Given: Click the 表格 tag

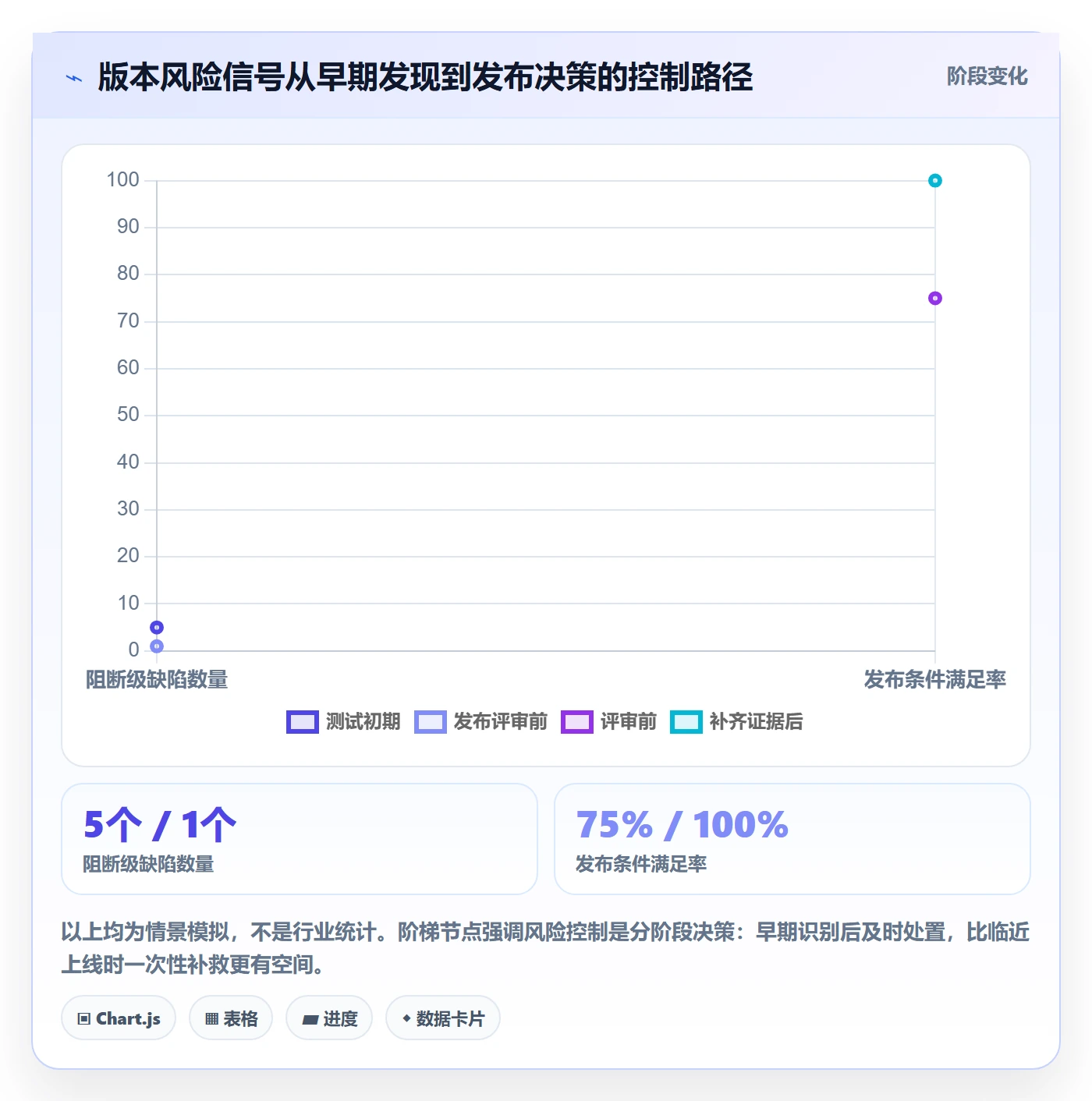Looking at the screenshot, I should (x=231, y=1018).
